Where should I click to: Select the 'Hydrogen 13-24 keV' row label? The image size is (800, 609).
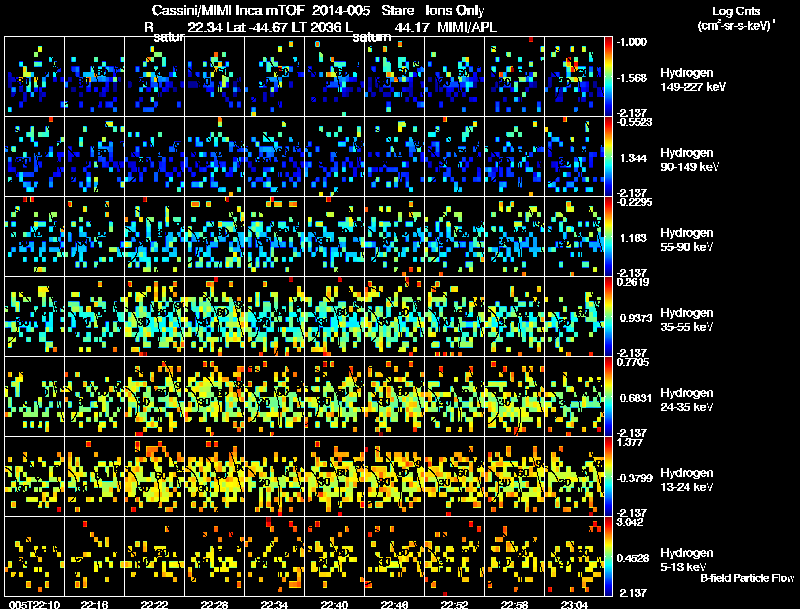coord(687,480)
